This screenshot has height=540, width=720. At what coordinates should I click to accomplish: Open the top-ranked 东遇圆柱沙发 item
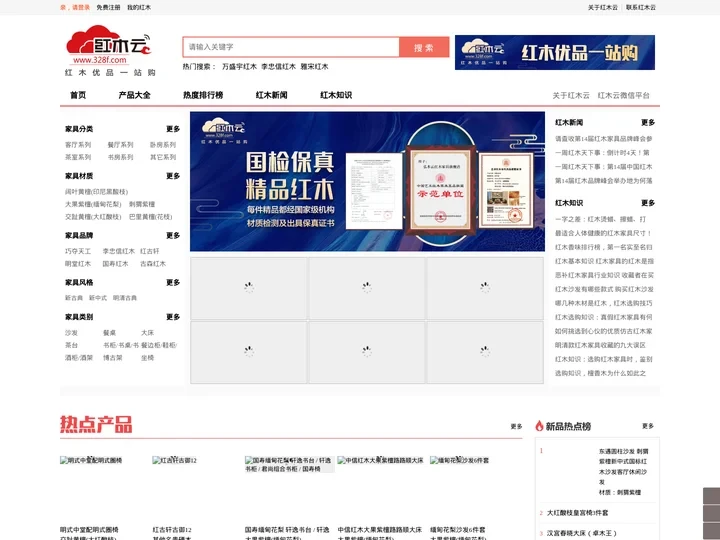[623, 467]
